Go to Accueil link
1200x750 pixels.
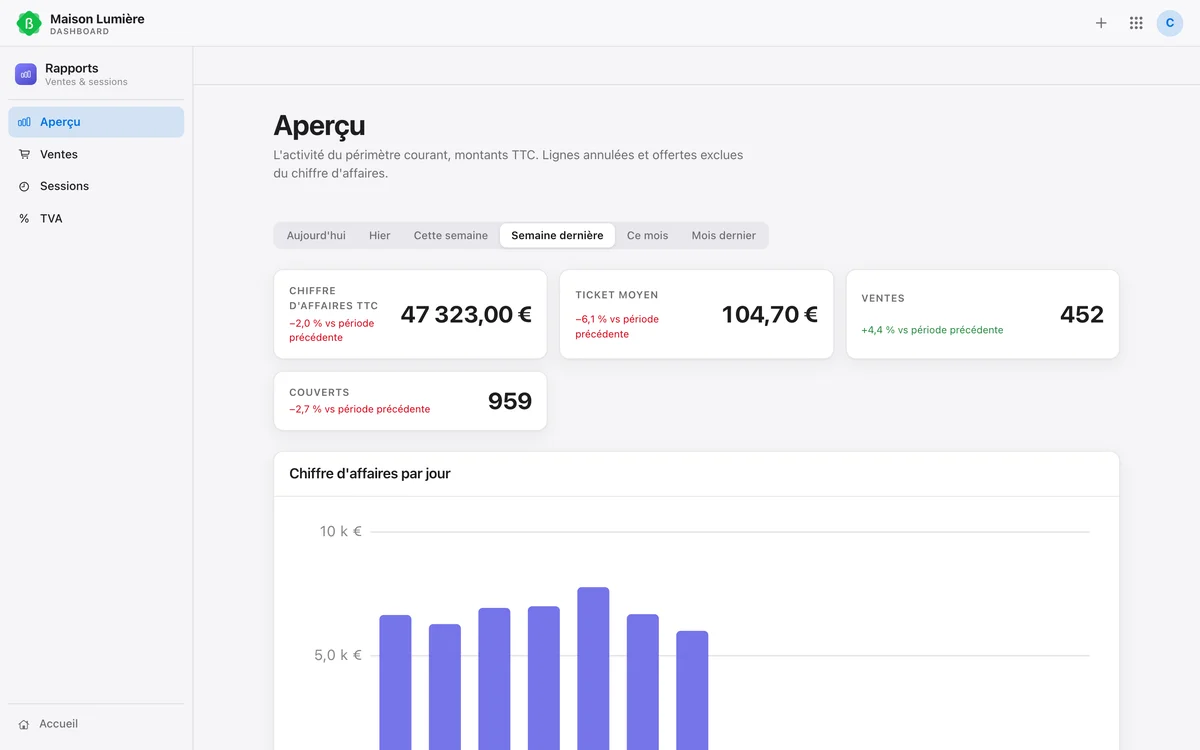(x=96, y=724)
